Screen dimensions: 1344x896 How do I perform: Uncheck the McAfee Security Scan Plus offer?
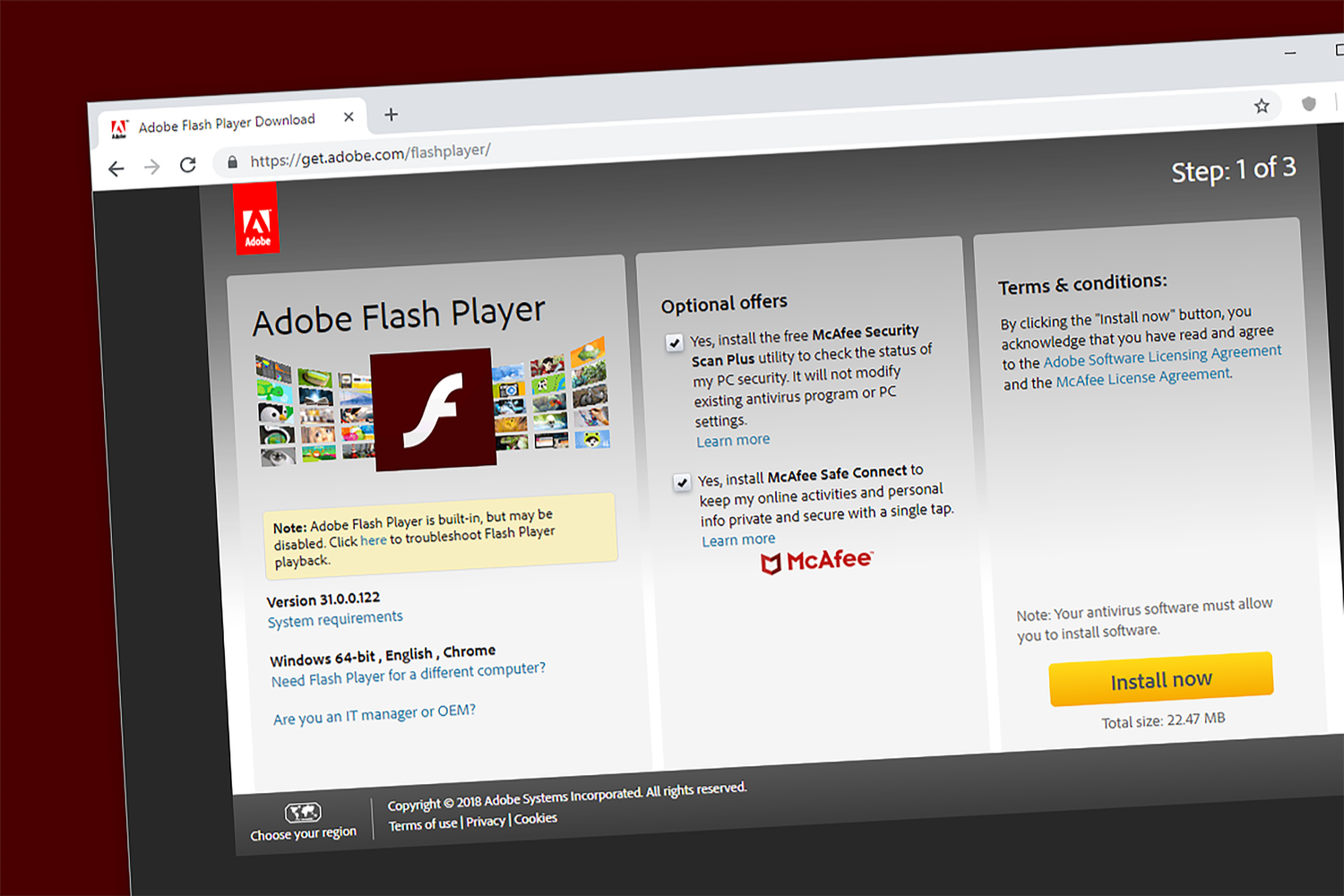click(x=674, y=342)
